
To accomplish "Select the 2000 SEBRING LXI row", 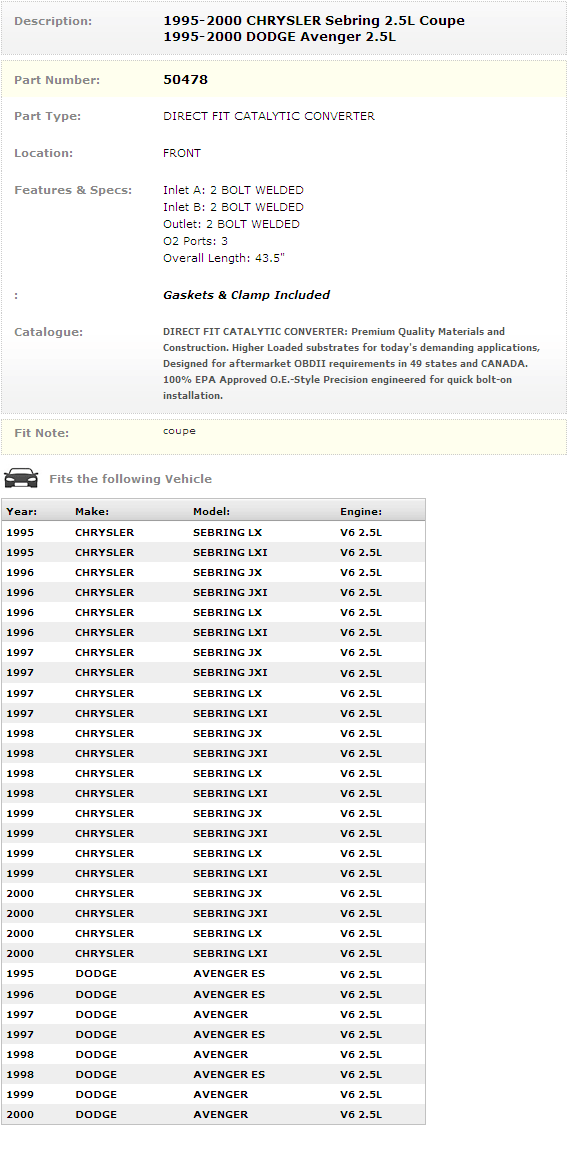I will point(213,953).
